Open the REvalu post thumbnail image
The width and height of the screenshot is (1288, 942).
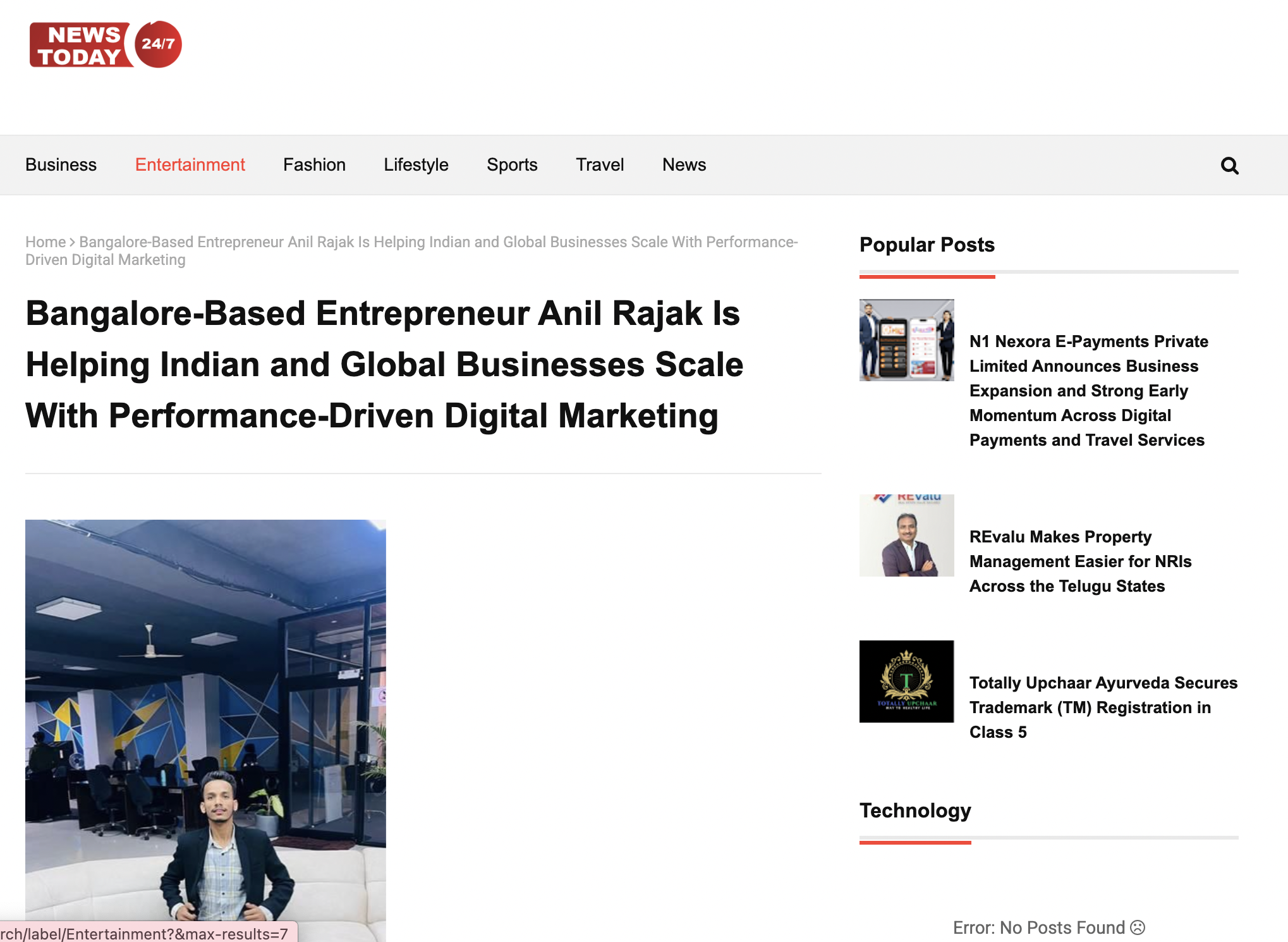pos(906,535)
